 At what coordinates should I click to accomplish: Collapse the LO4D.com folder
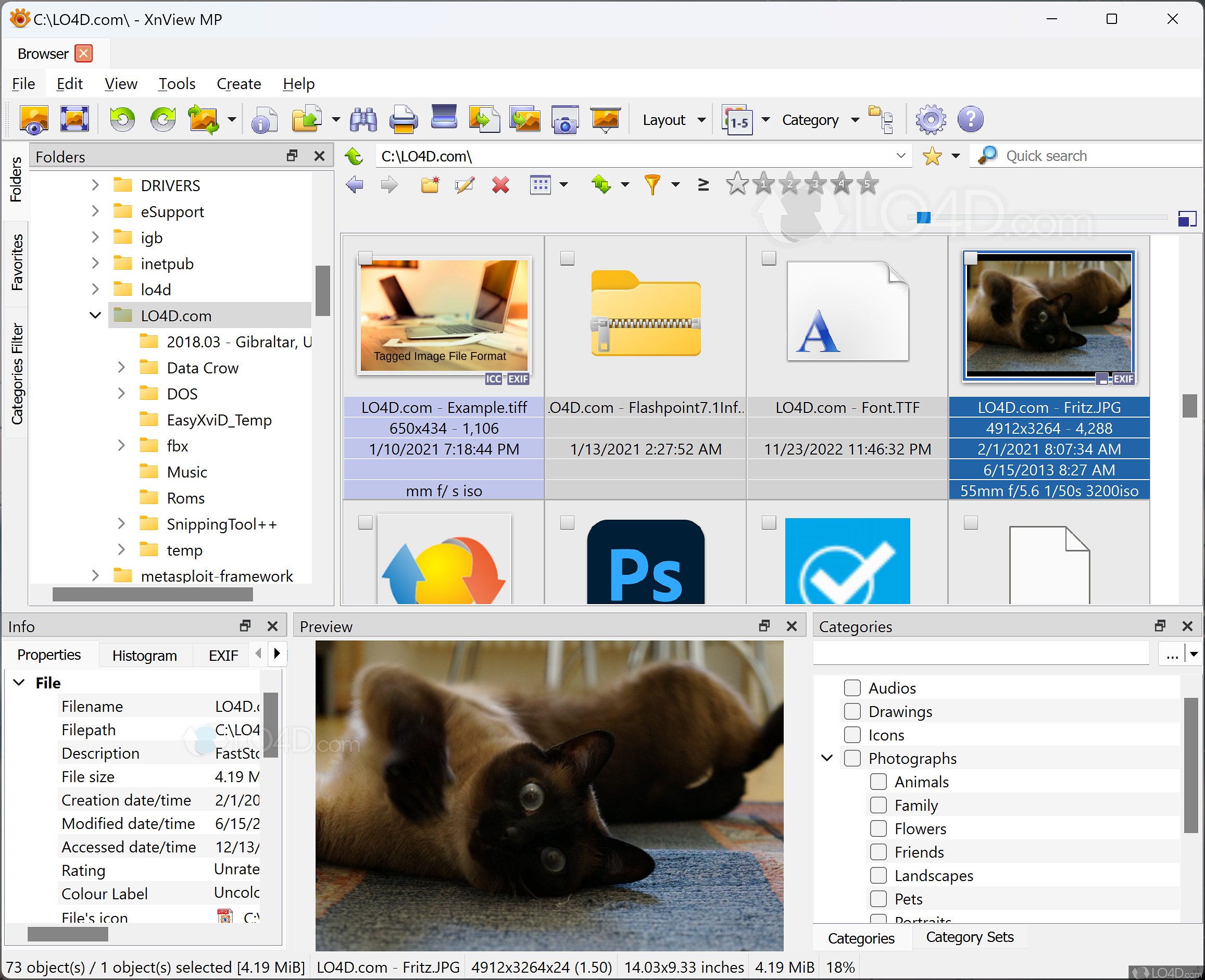tap(95, 316)
